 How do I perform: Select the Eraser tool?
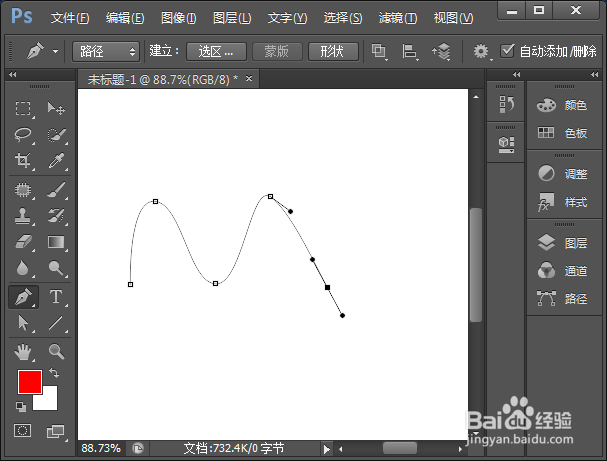(x=23, y=242)
